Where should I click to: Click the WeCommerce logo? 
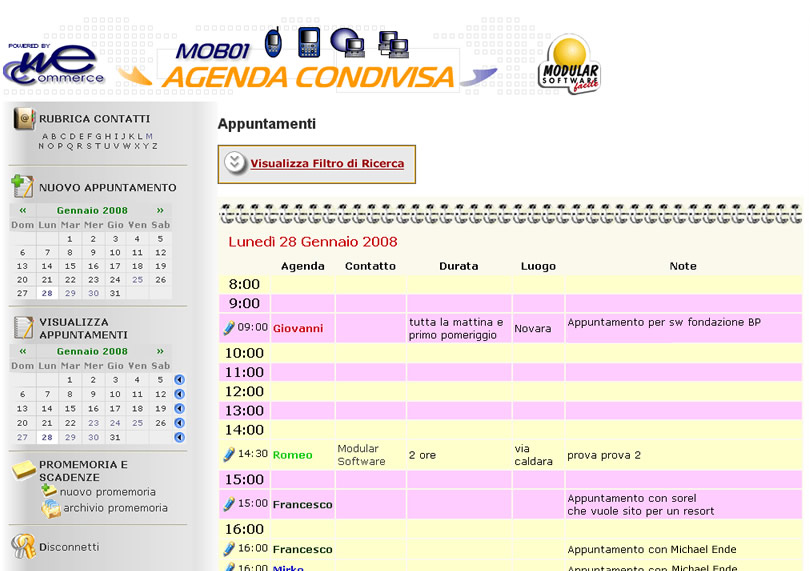point(54,65)
